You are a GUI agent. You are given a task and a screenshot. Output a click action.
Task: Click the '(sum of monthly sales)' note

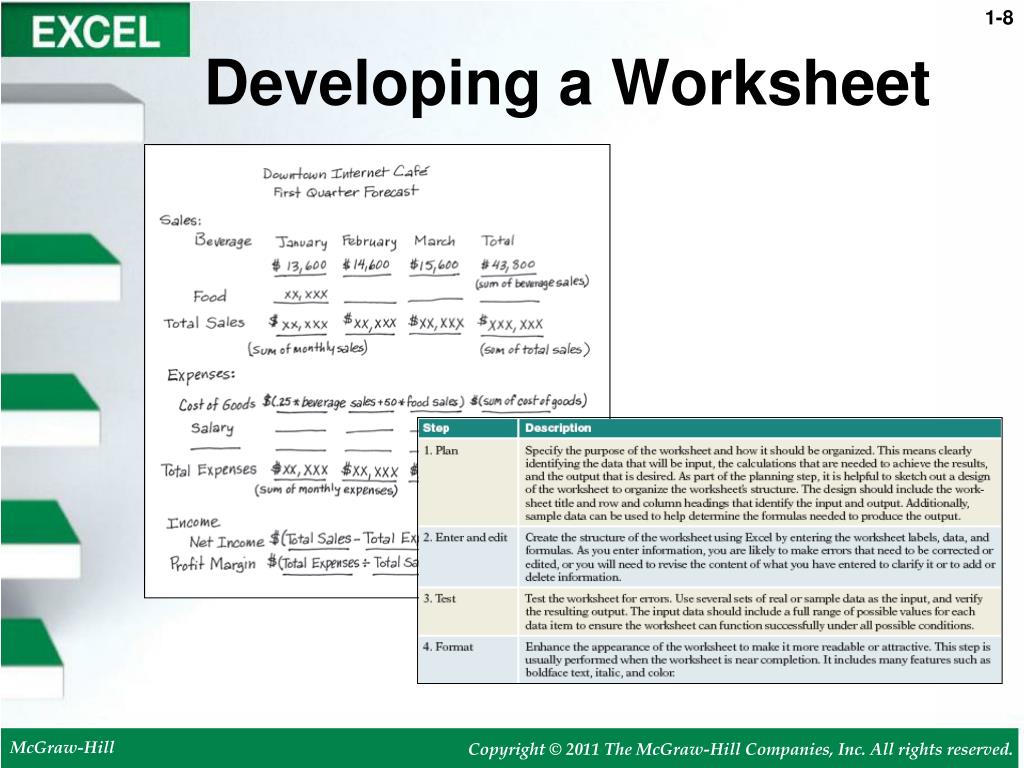308,349
